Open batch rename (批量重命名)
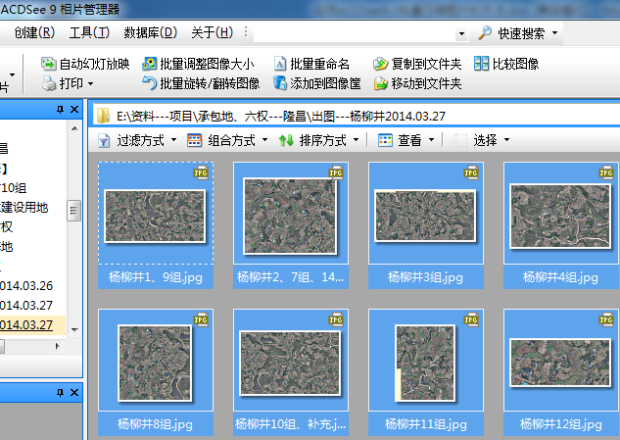Image resolution: width=620 pixels, height=440 pixels. pyautogui.click(x=312, y=64)
